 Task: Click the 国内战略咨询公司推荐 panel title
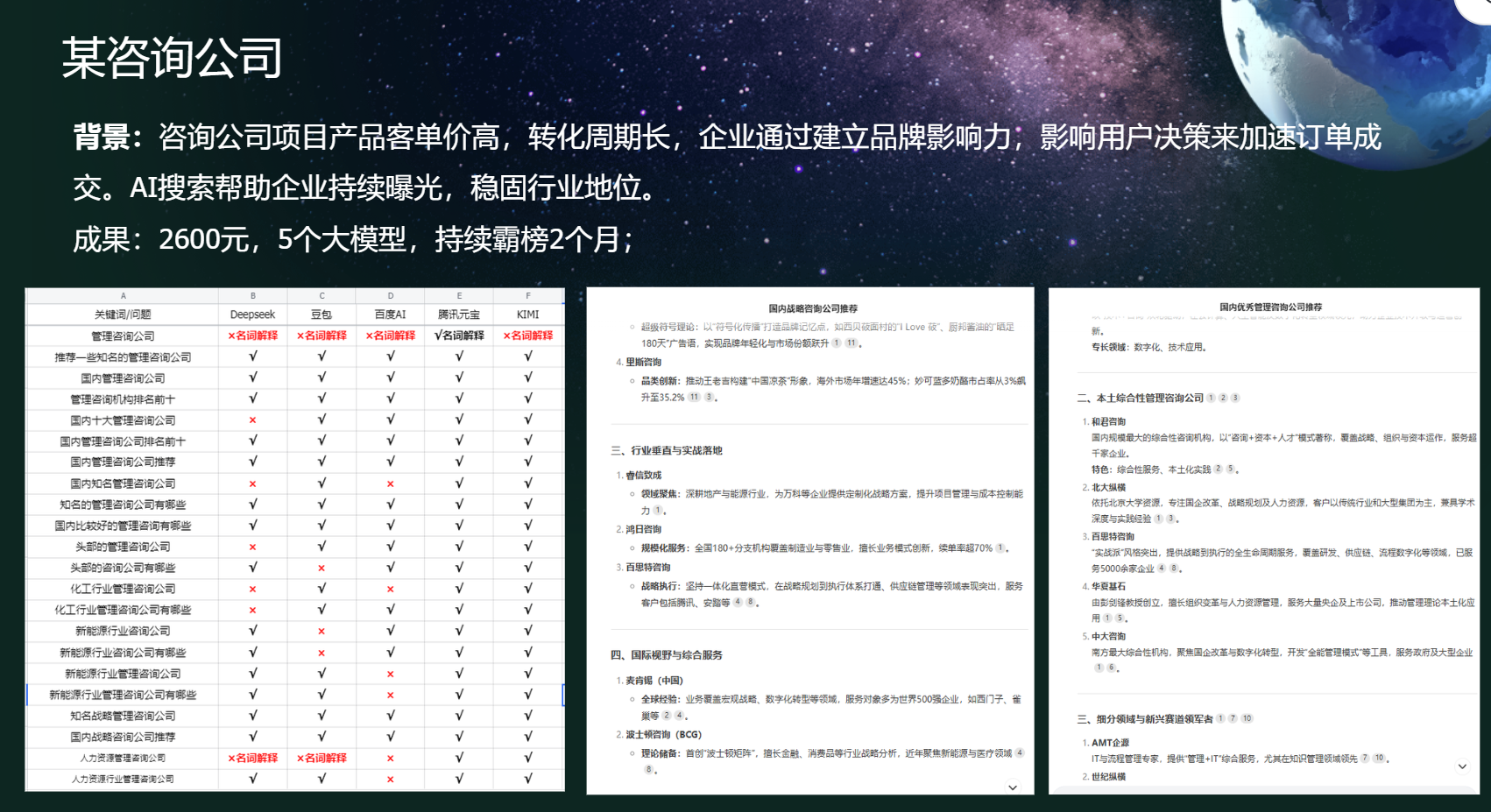click(813, 308)
